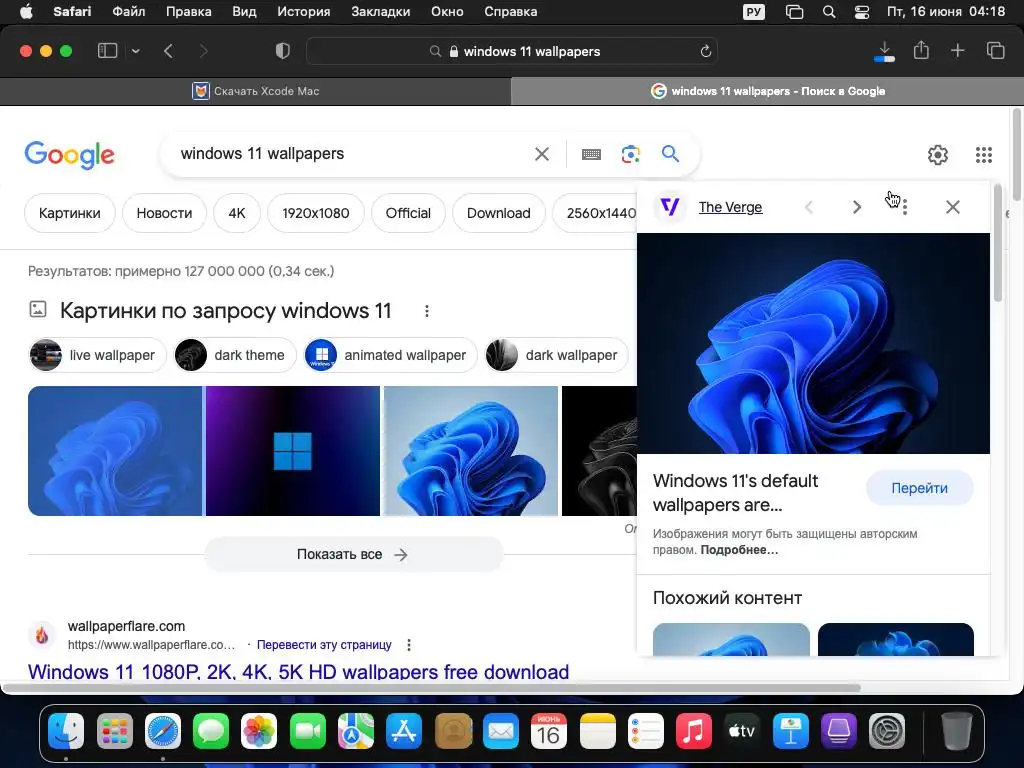Open the purple Windows logo thumbnail
1024x768 pixels.
click(x=293, y=451)
